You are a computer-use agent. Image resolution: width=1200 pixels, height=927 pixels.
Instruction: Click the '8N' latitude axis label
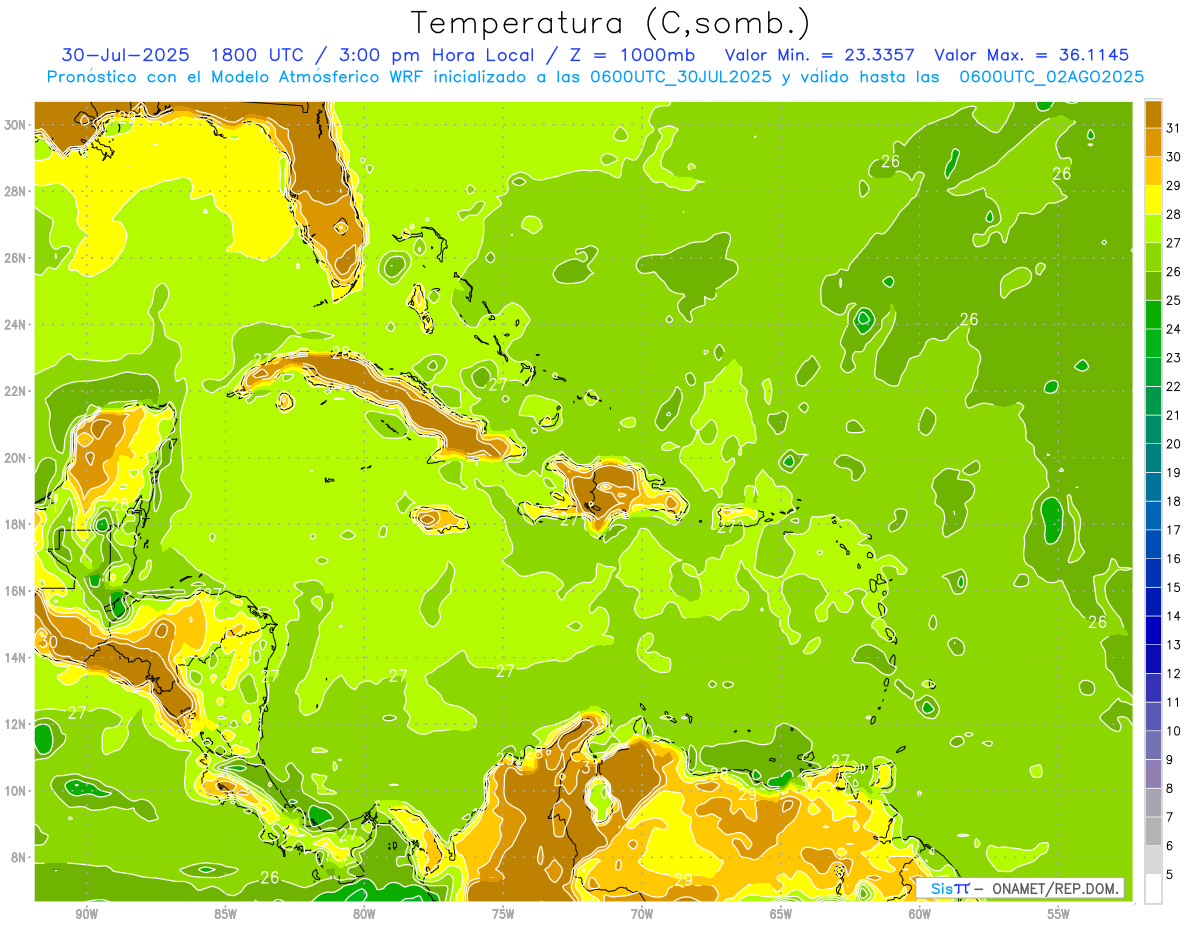[x=20, y=858]
